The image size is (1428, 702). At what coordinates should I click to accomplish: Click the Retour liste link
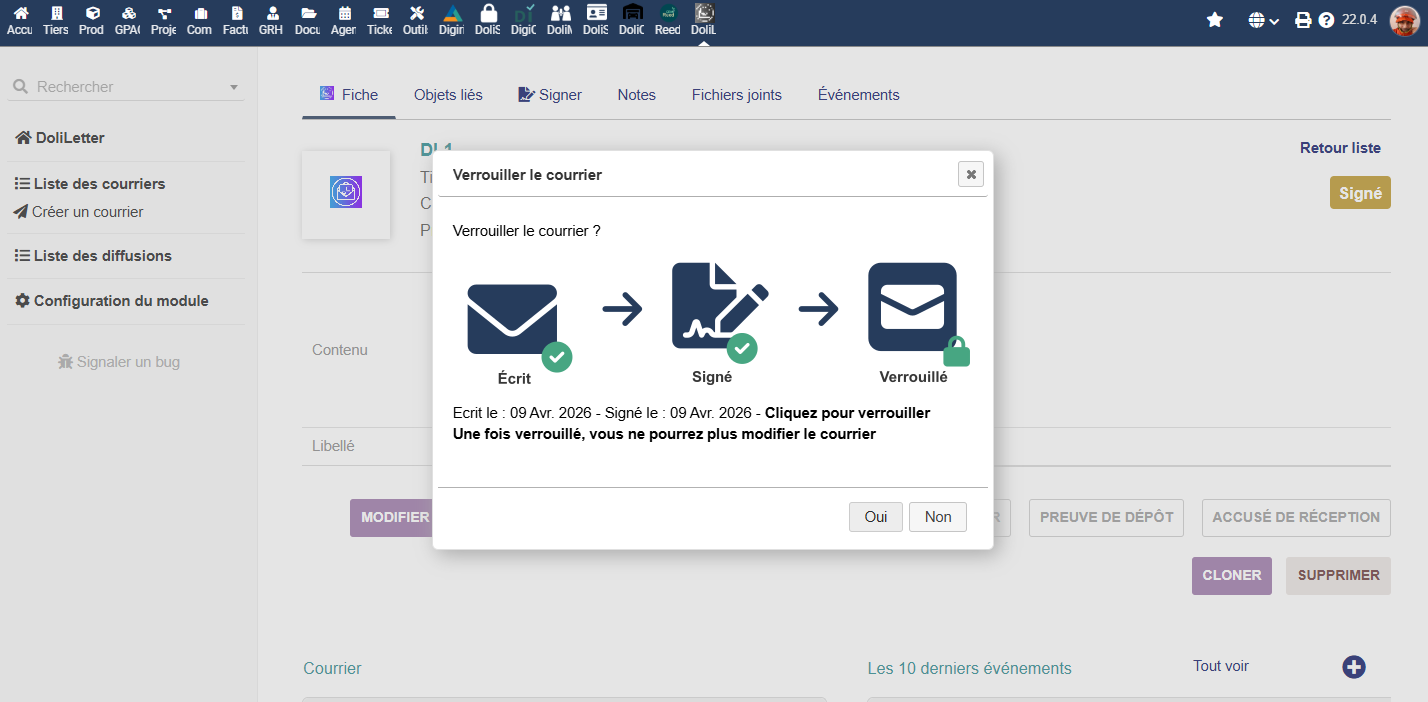[1340, 148]
